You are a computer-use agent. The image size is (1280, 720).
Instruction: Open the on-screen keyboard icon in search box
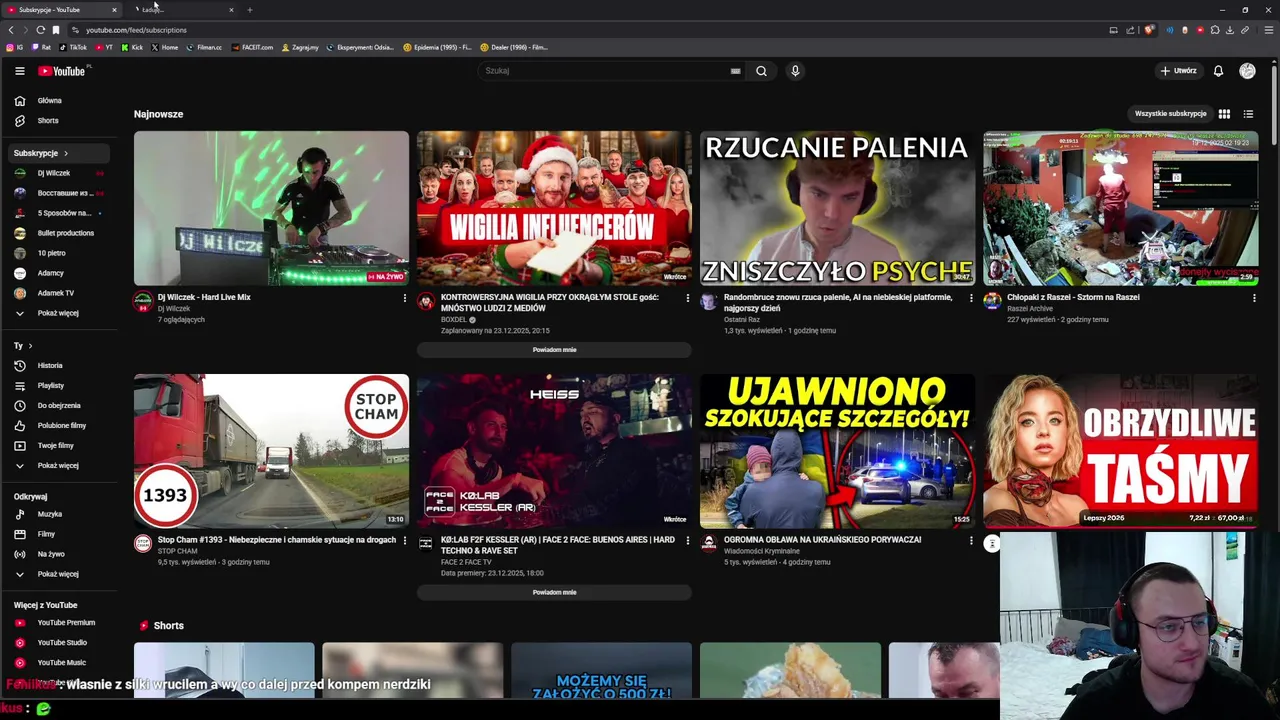click(x=736, y=71)
